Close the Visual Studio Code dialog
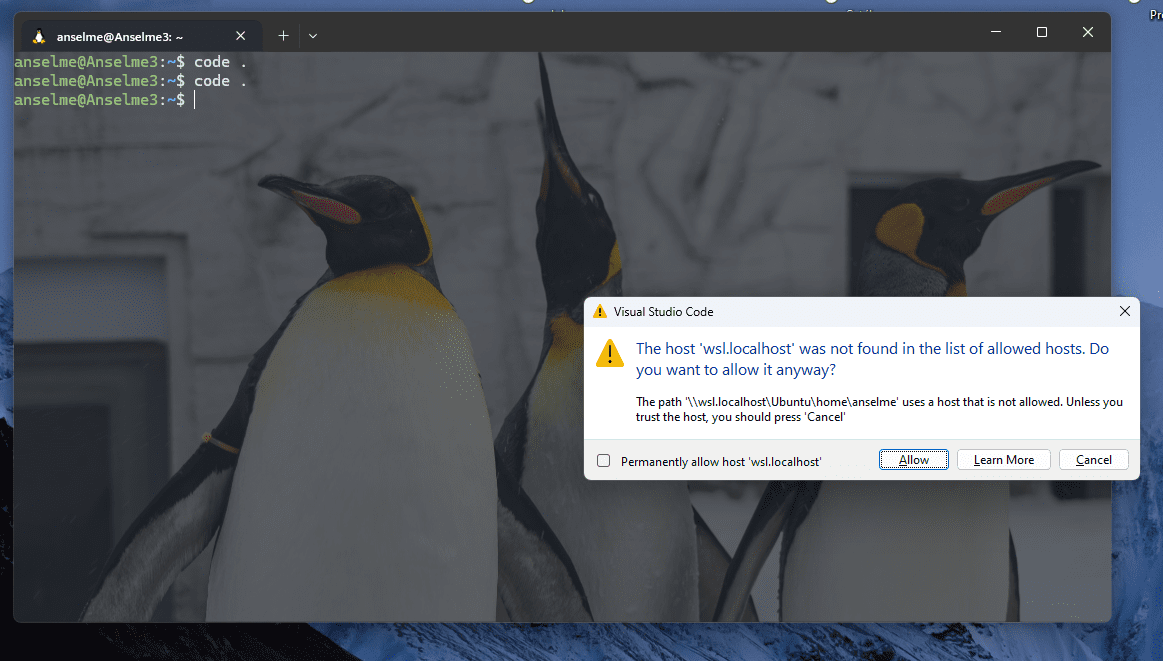1163x661 pixels. tap(1124, 312)
